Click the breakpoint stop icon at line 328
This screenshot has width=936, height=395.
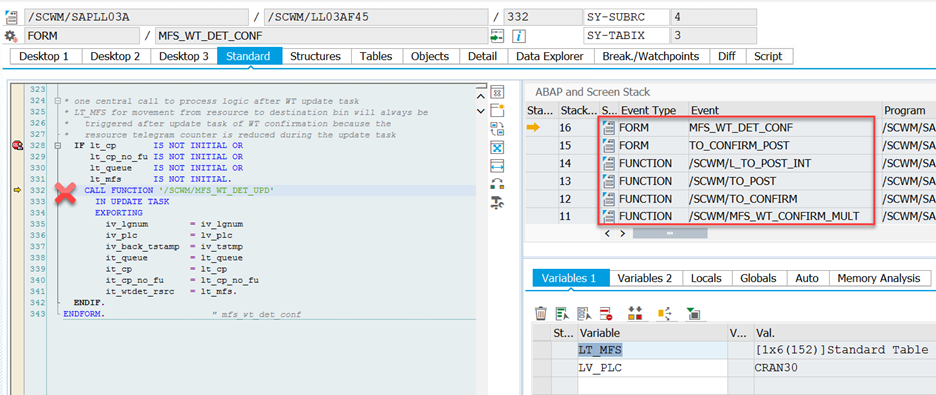click(x=18, y=145)
